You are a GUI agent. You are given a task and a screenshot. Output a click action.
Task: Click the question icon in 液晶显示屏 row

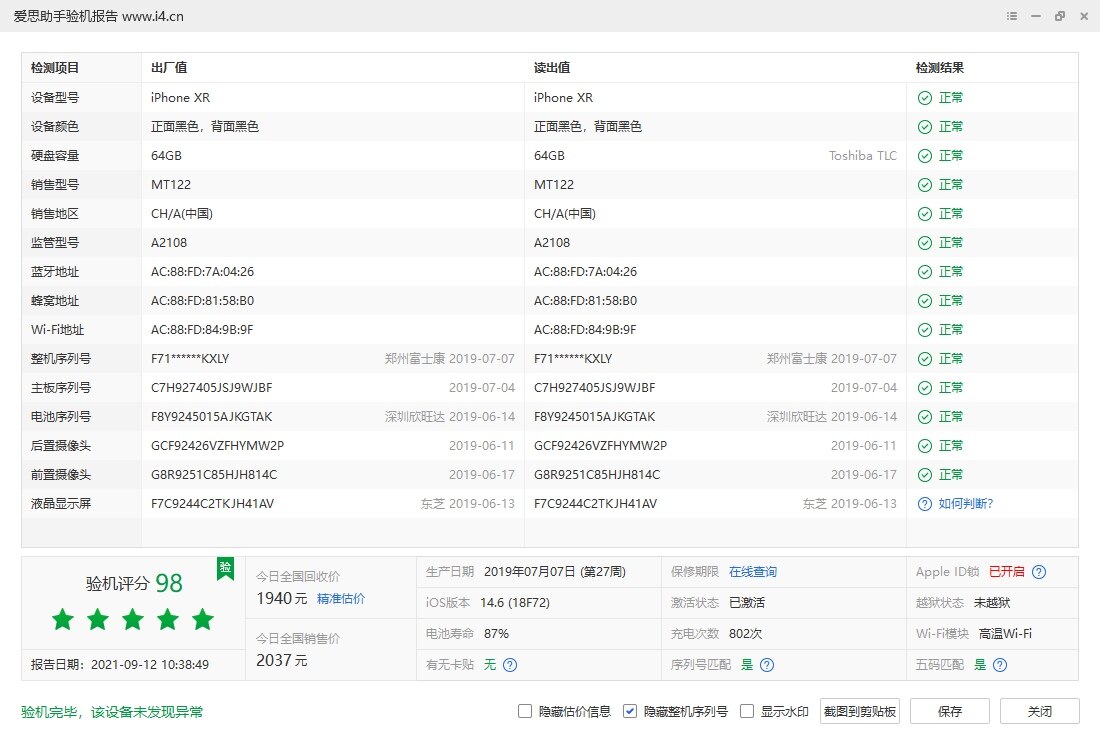[x=925, y=504]
